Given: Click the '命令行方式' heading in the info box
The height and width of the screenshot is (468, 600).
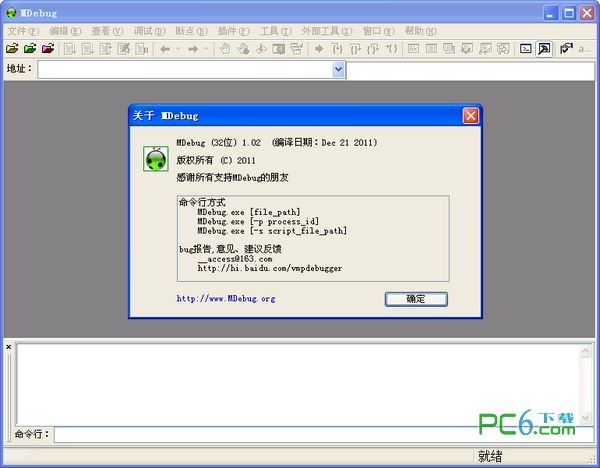Looking at the screenshot, I should click(x=202, y=202).
